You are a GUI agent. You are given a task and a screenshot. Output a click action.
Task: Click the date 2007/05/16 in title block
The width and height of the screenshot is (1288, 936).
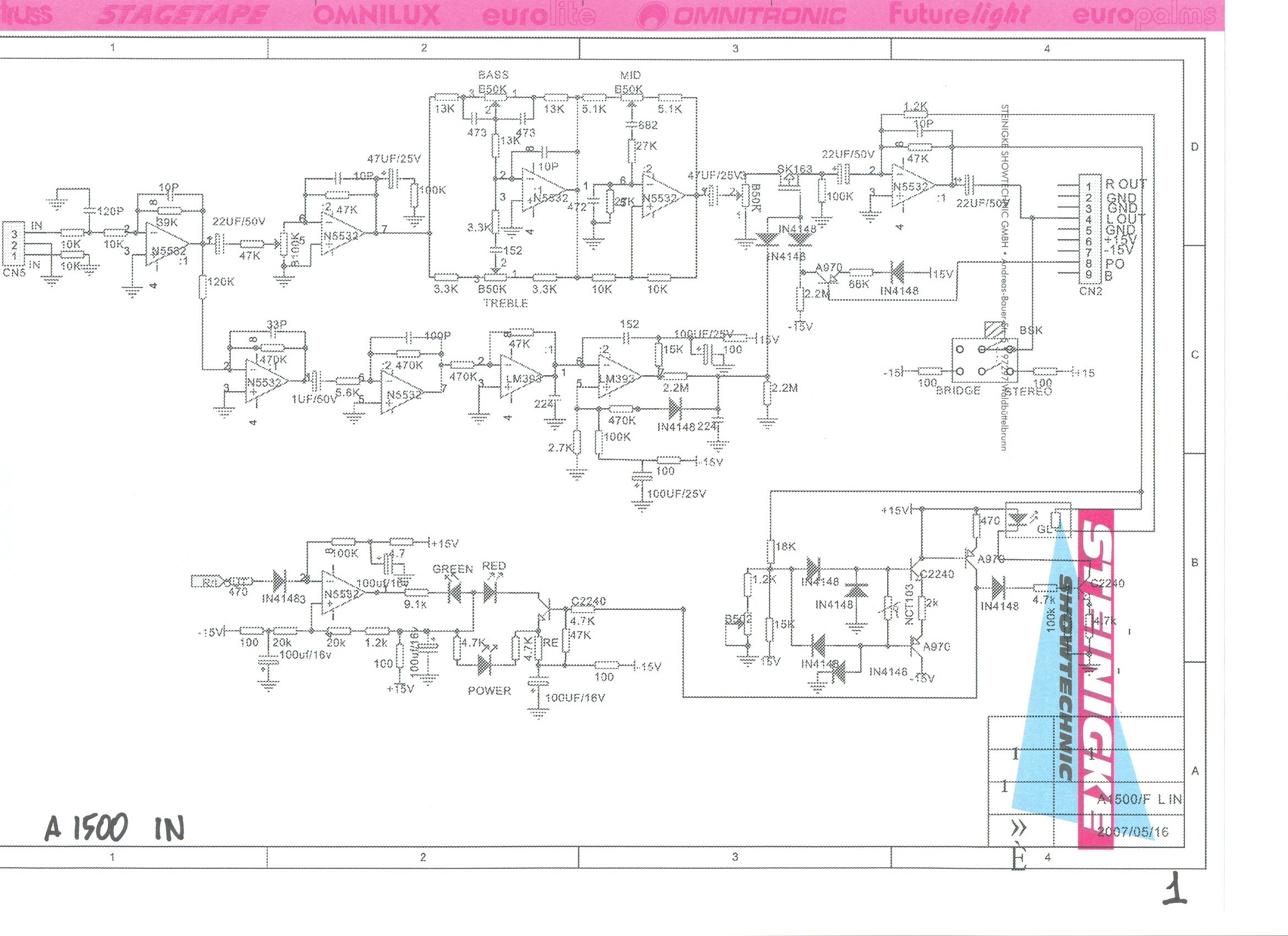(x=1132, y=832)
